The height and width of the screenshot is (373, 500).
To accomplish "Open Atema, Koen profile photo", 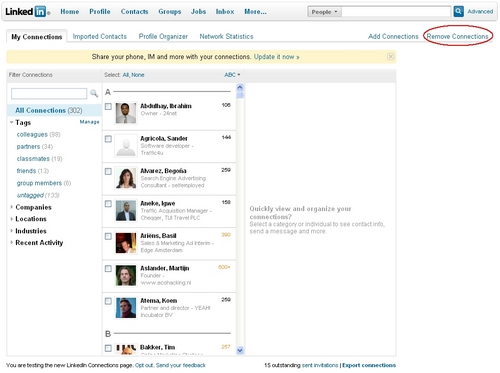I will 126,308.
